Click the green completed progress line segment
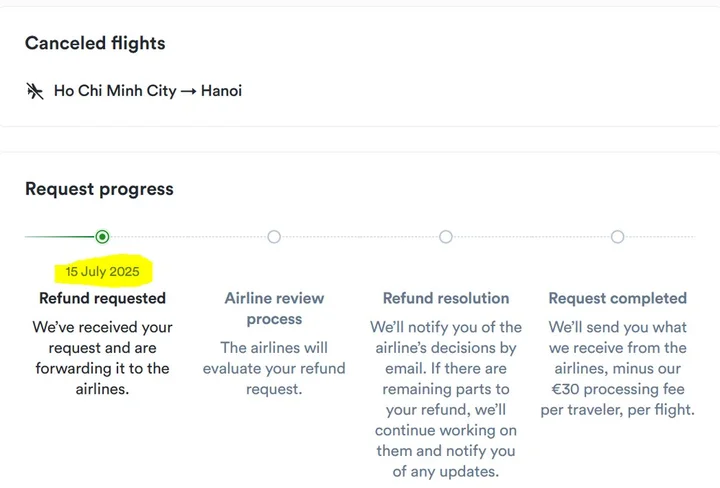720x488 pixels. click(x=60, y=237)
